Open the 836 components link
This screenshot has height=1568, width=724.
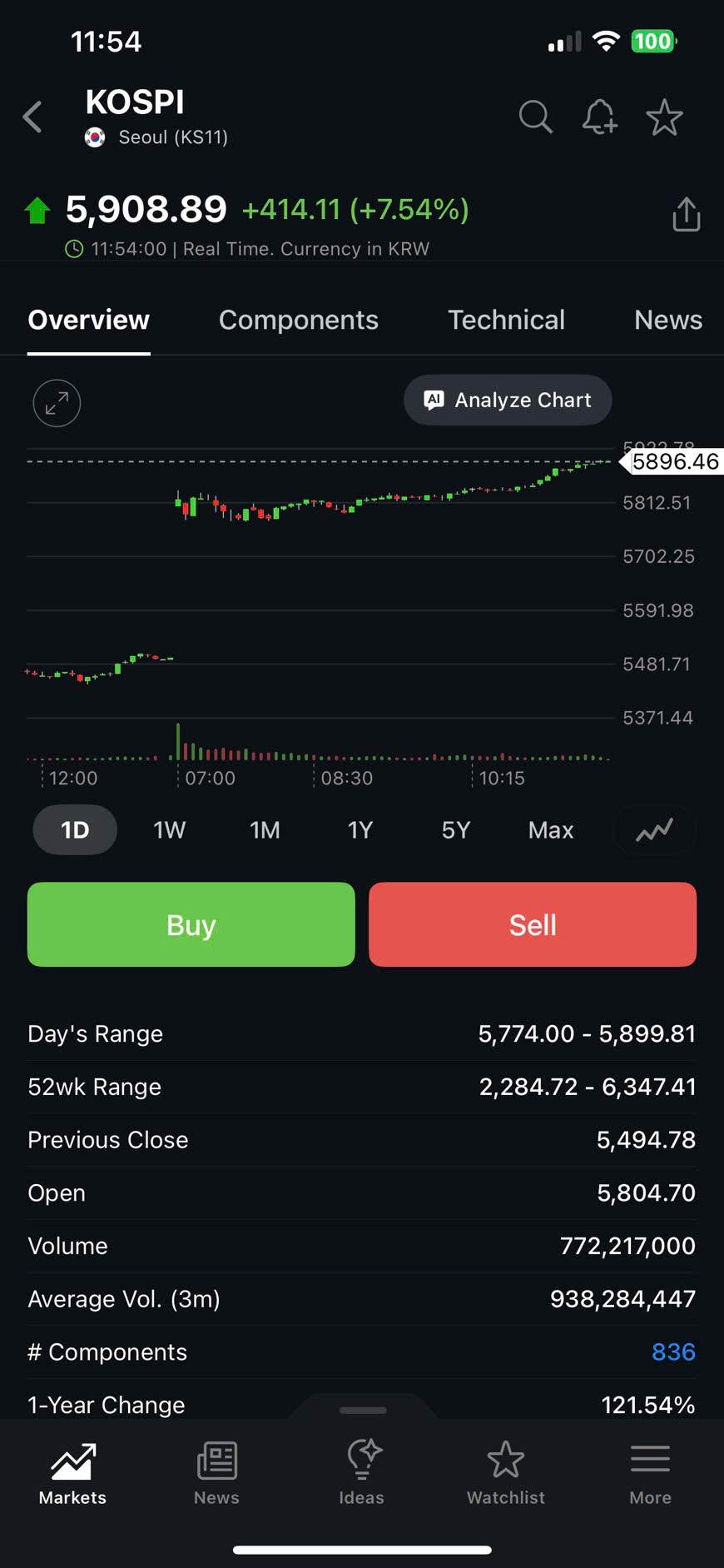pyautogui.click(x=672, y=1351)
